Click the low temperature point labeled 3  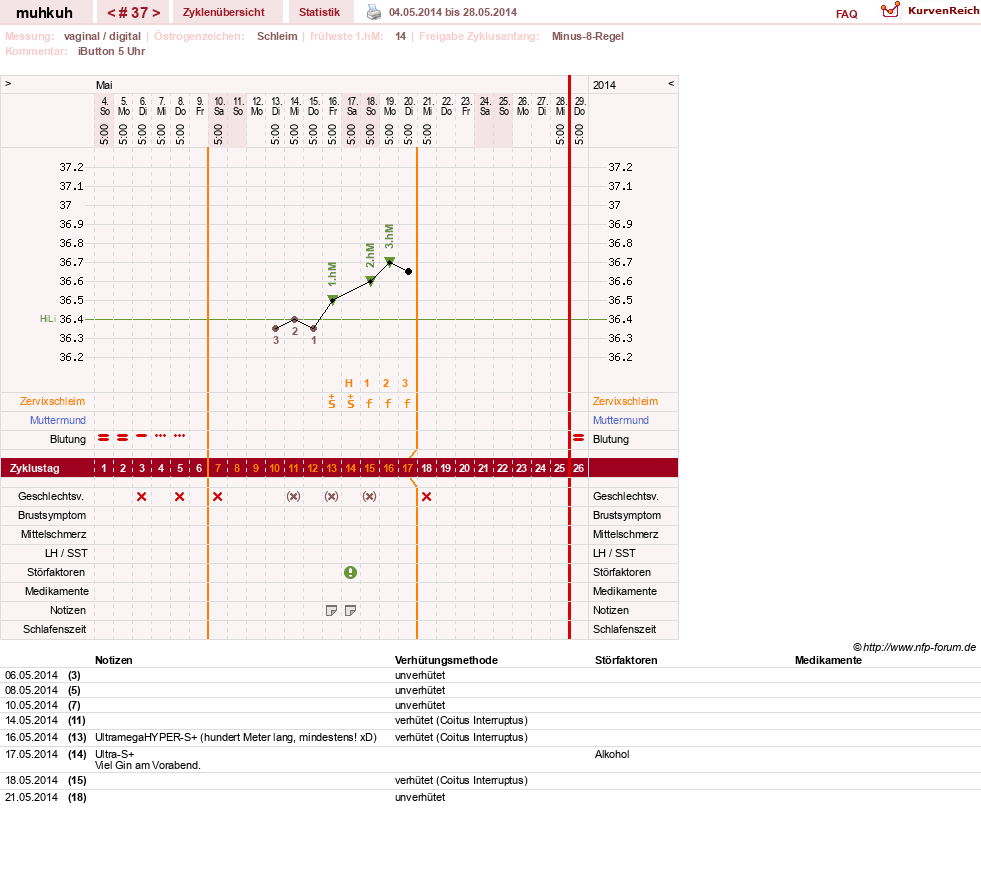(x=275, y=329)
